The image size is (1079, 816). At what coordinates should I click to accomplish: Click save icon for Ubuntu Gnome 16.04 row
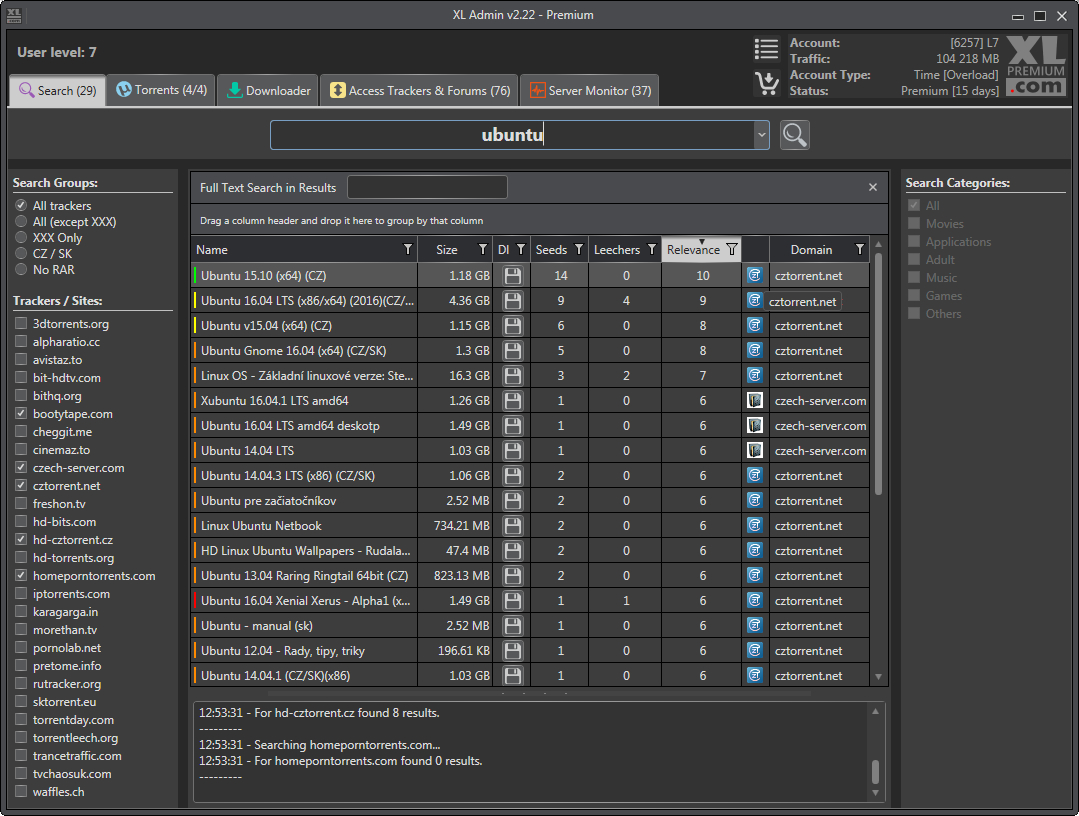(512, 351)
